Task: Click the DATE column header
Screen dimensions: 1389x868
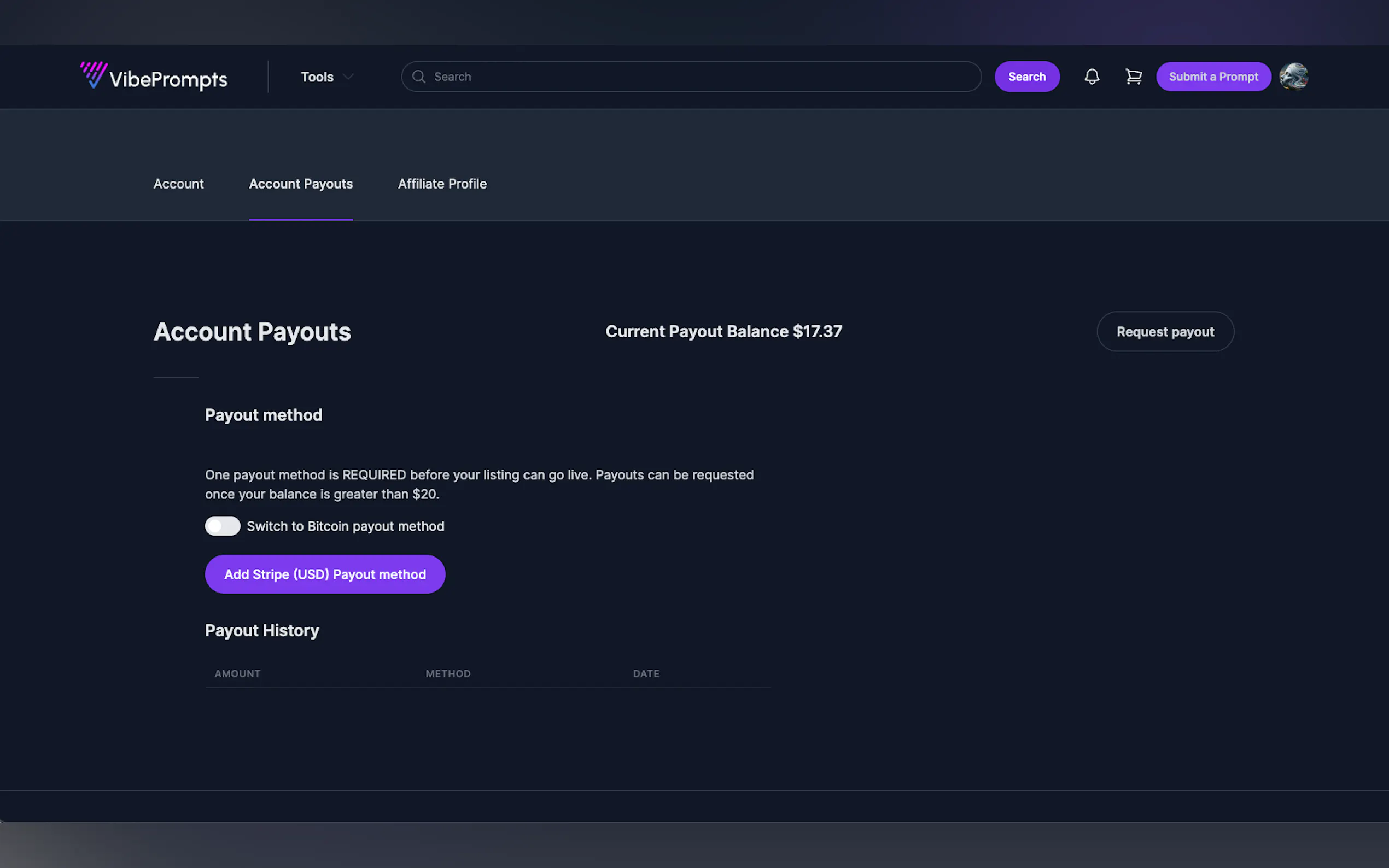Action: [x=646, y=673]
